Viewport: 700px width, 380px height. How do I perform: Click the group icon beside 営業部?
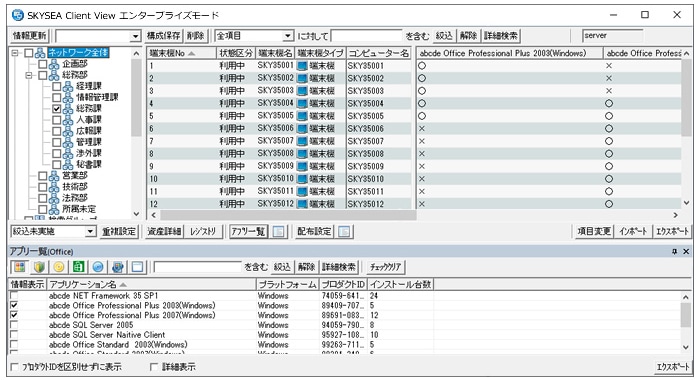coord(54,175)
